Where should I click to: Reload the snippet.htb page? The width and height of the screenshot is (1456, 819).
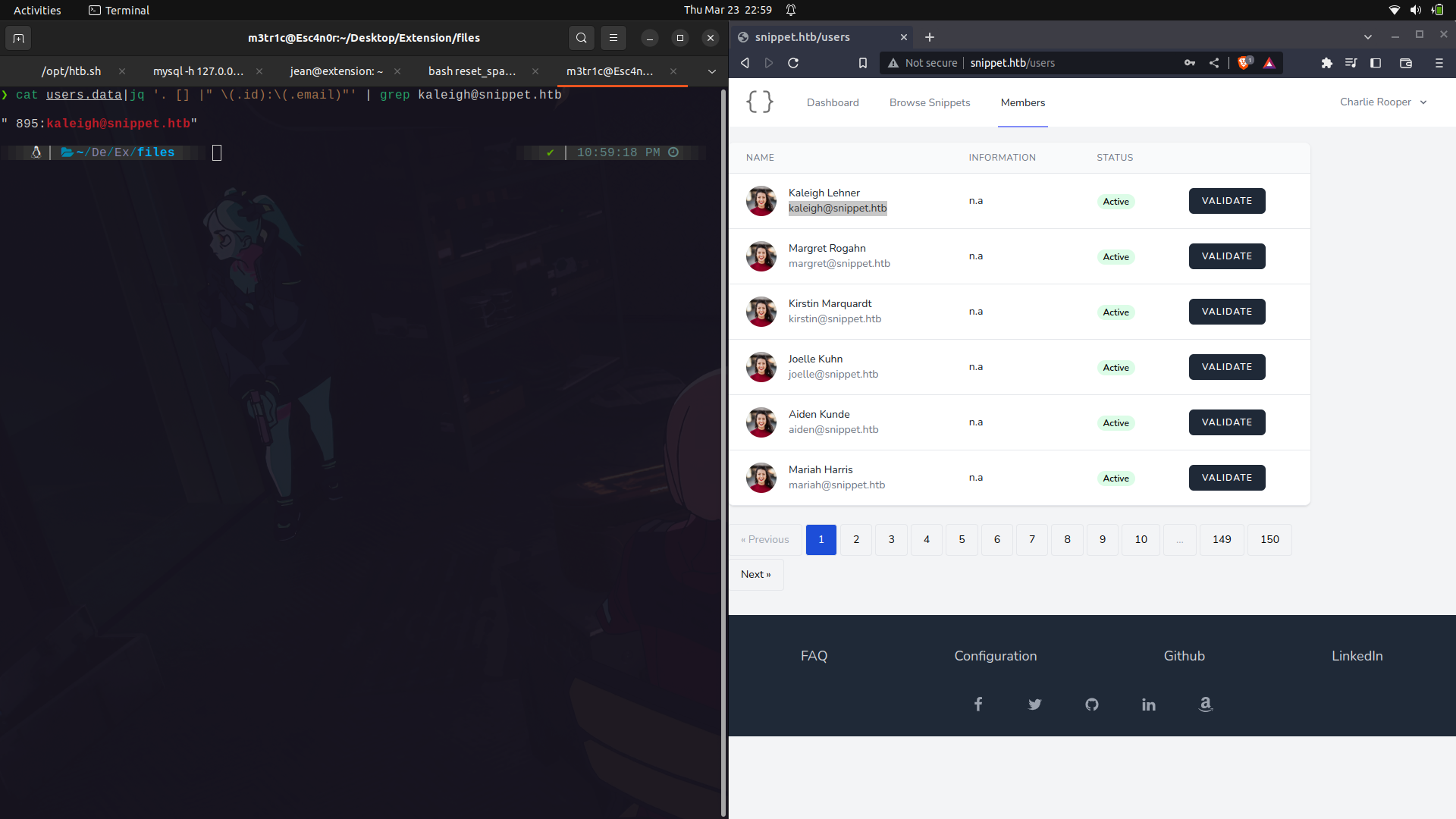pos(793,63)
